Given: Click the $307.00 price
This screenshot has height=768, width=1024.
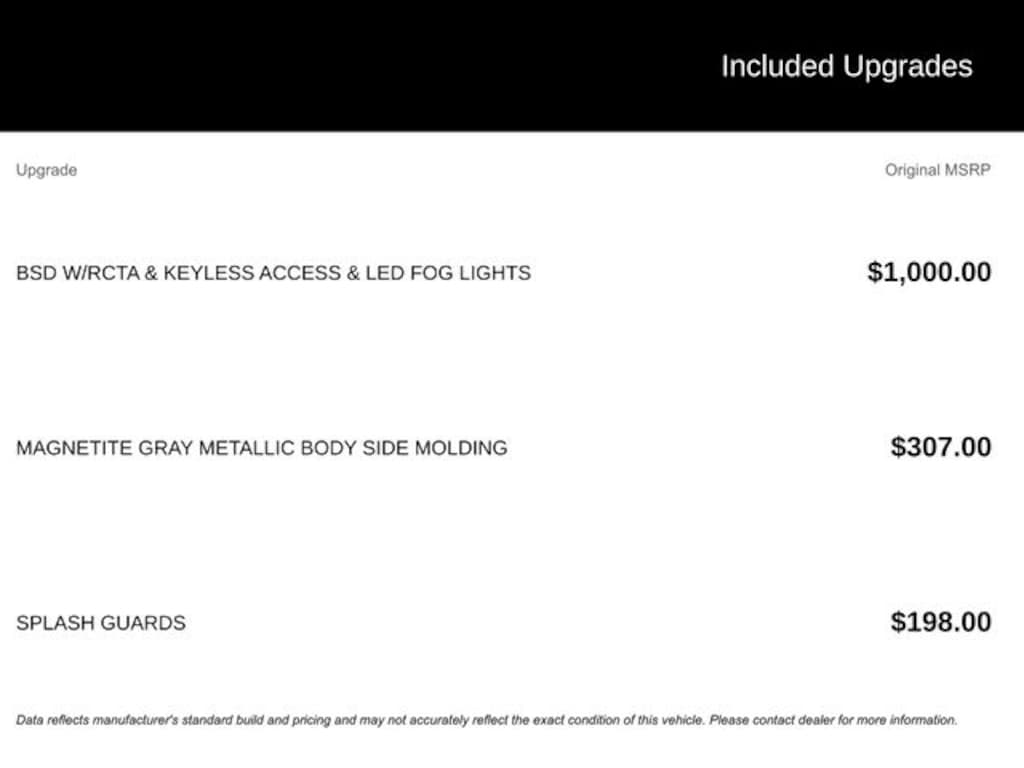Looking at the screenshot, I should (941, 447).
